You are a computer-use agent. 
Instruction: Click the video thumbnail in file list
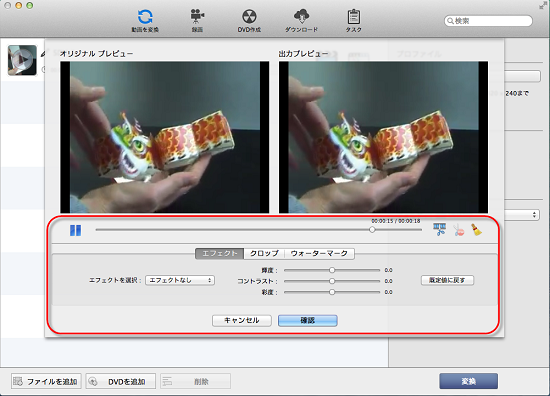click(x=22, y=60)
